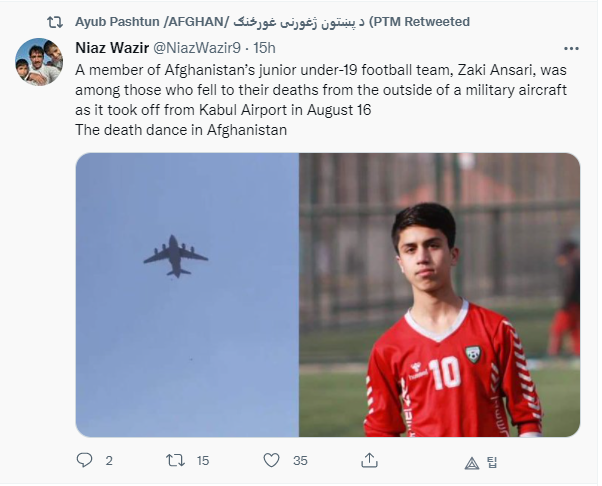Screen dimensions: 602x486
Task: Click the tip label text beside the triangle
Action: click(492, 462)
